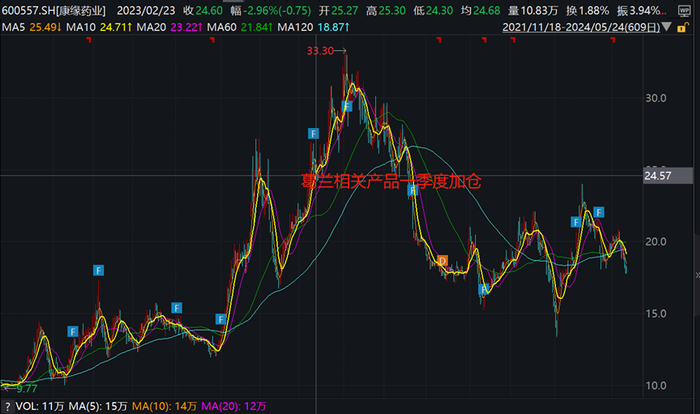
Task: Click the 20.0 price axis label
Action: [656, 242]
